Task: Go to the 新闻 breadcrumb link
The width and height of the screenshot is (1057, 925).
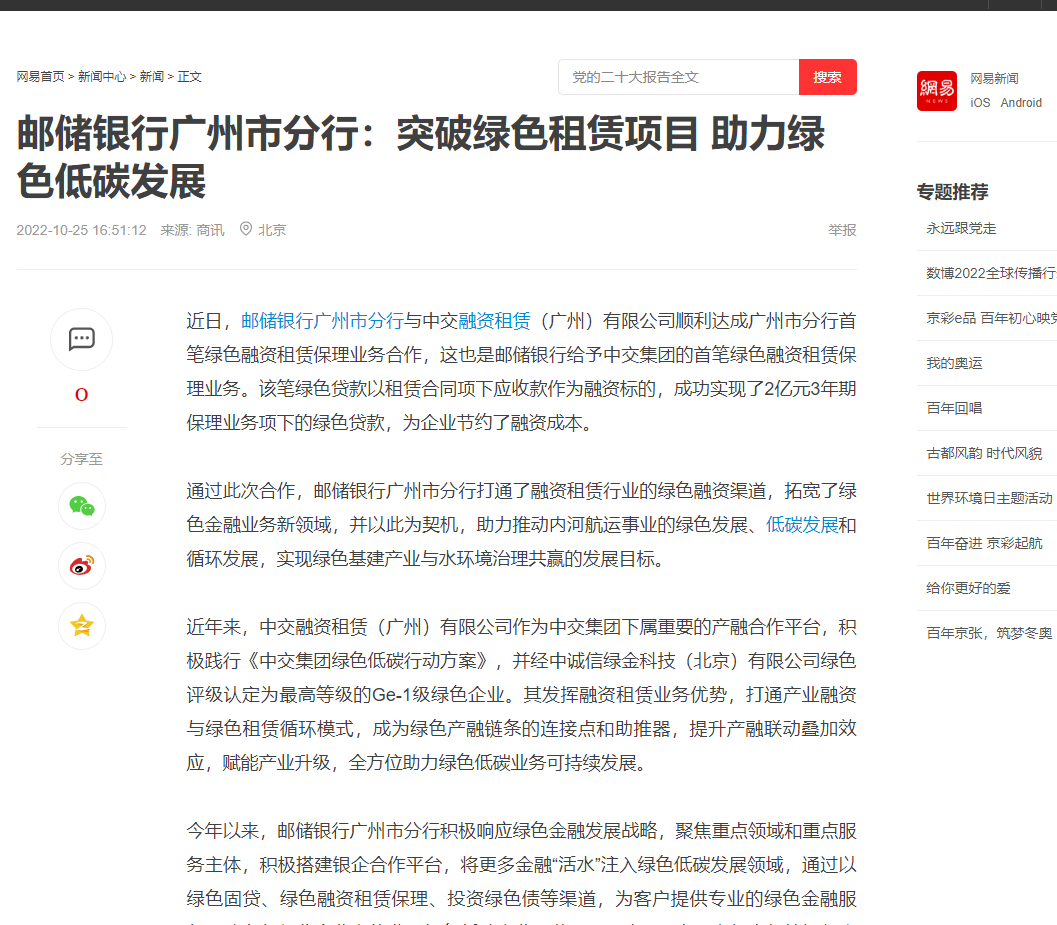Action: click(152, 76)
